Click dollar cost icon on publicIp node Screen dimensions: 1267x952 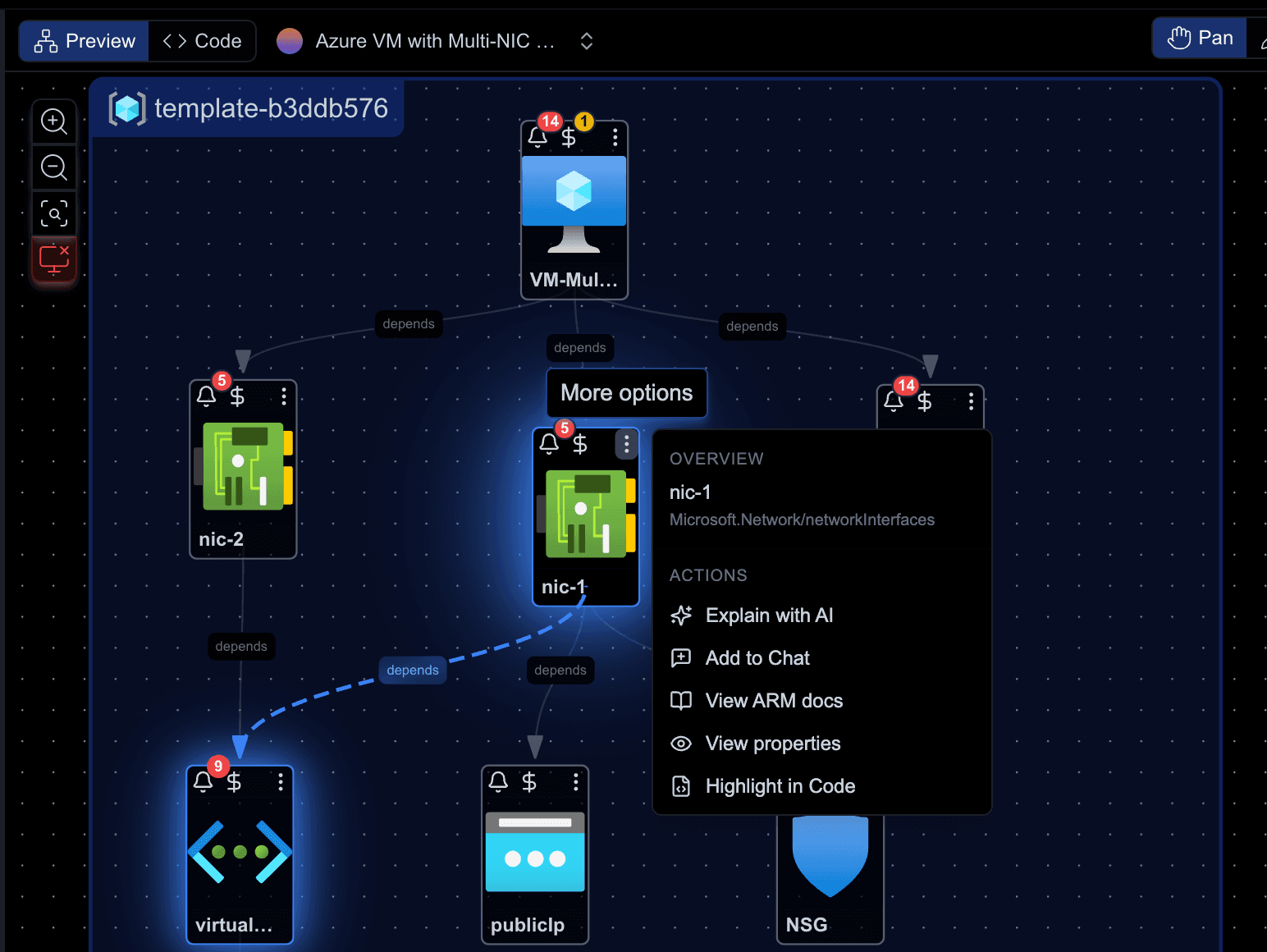[x=529, y=782]
